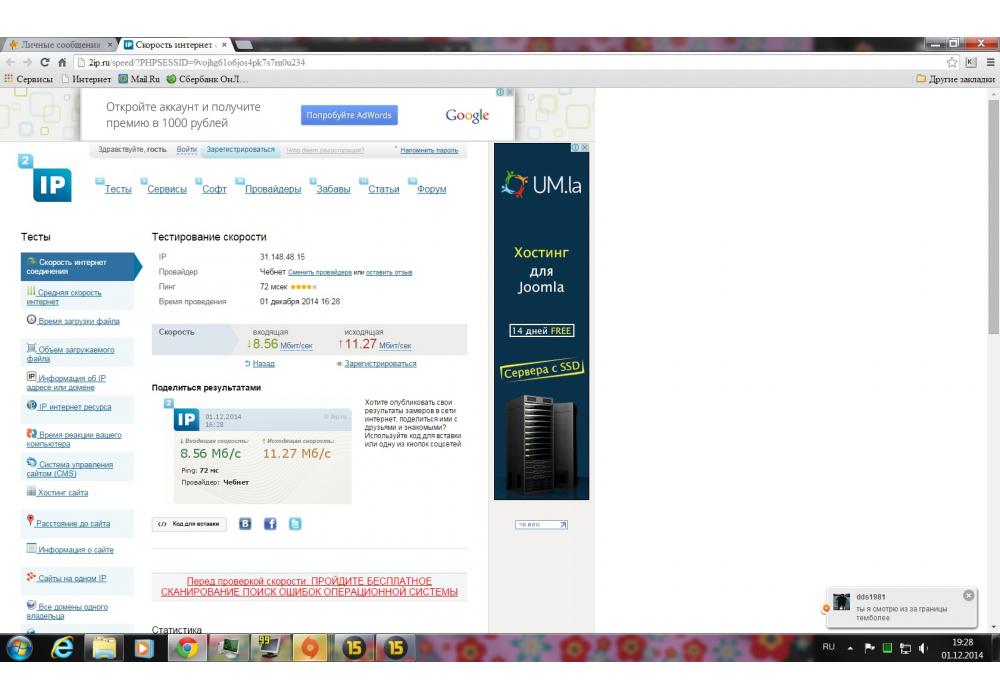
Task: Open the Другие закладки folder
Action: pyautogui.click(x=955, y=79)
